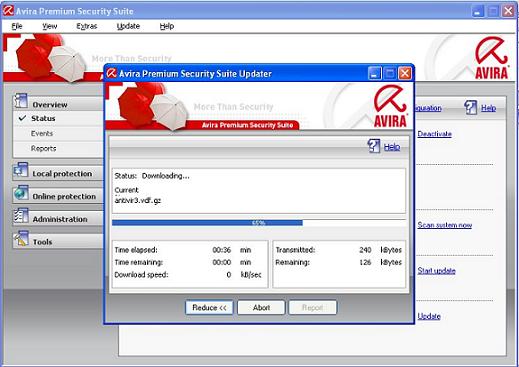Click the AVIRA logo in main window banner
The height and width of the screenshot is (367, 519).
coord(491,58)
